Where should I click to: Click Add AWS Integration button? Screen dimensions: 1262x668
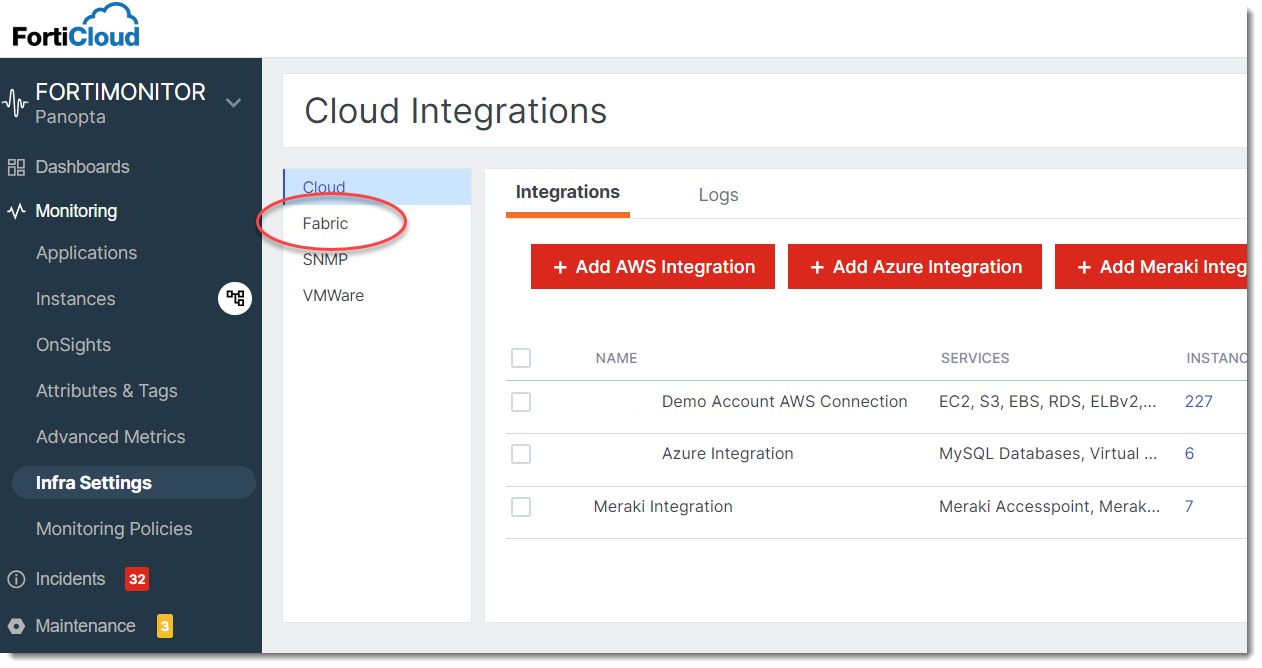(x=652, y=267)
